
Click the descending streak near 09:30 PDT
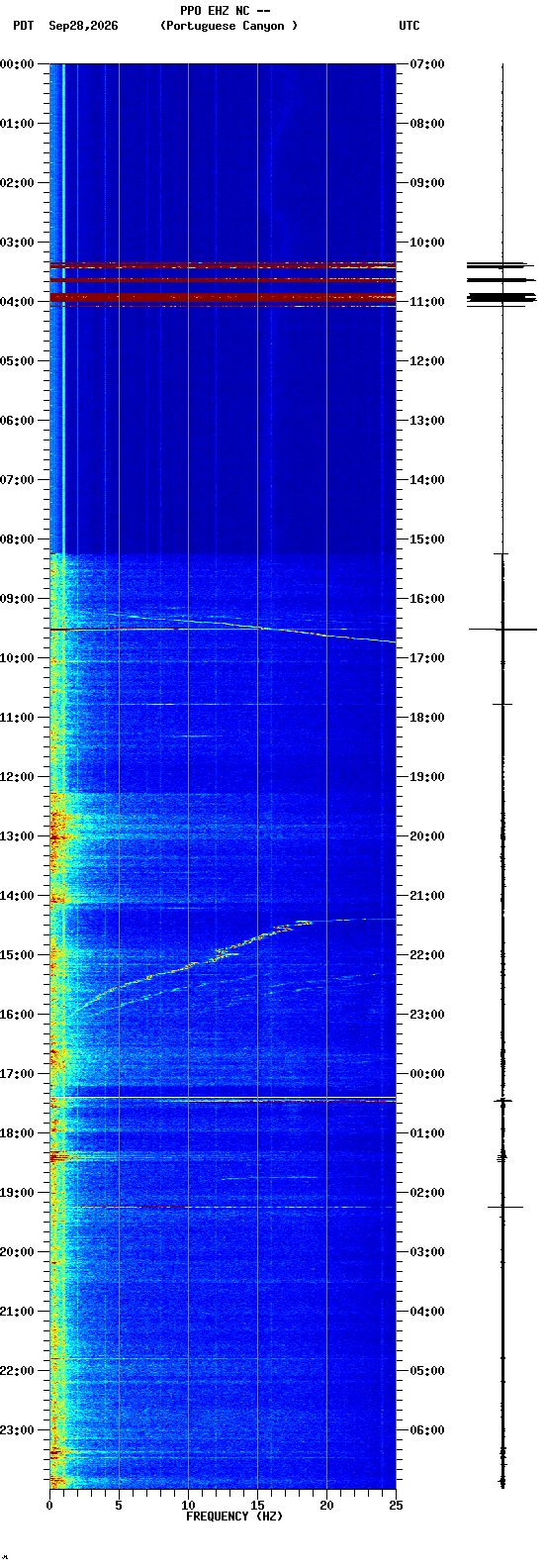pyautogui.click(x=252, y=628)
